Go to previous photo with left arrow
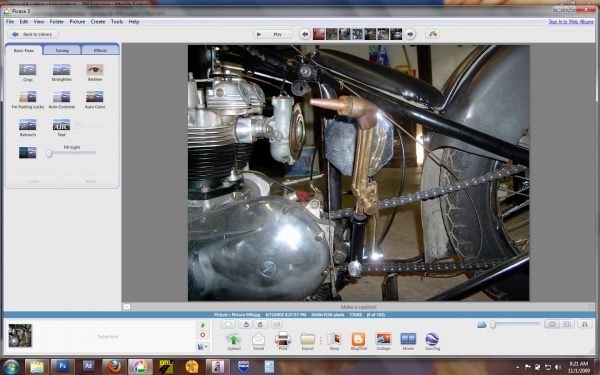Viewport: 600px width, 375px height. coord(305,34)
